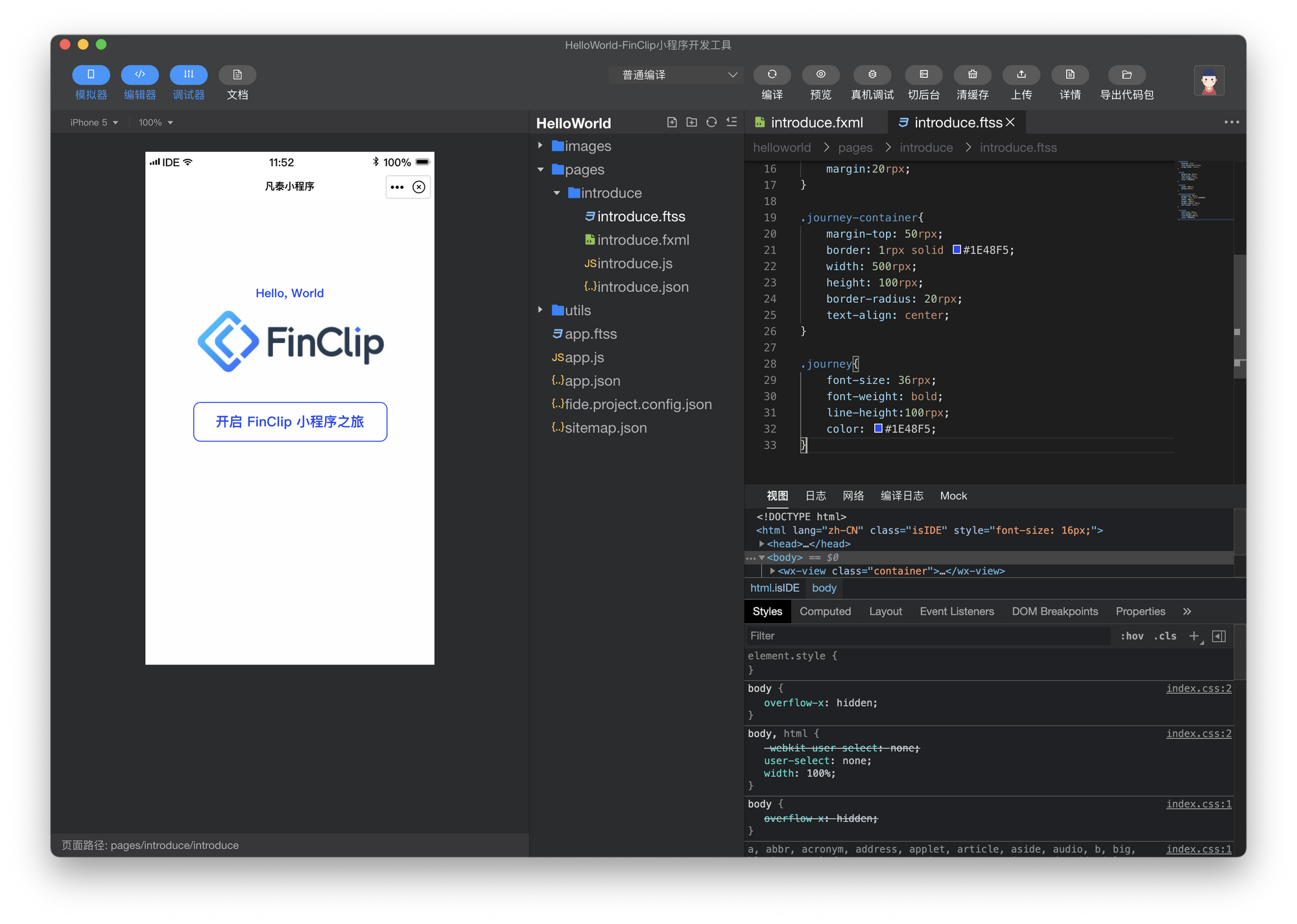Image resolution: width=1297 pixels, height=924 pixels.
Task: Expand the images folder
Action: tap(540, 146)
